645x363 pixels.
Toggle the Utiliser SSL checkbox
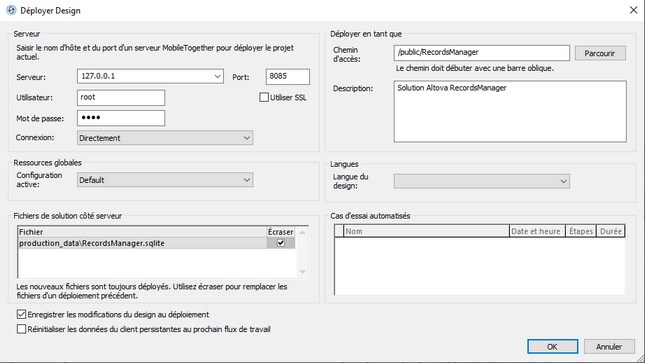click(x=264, y=98)
